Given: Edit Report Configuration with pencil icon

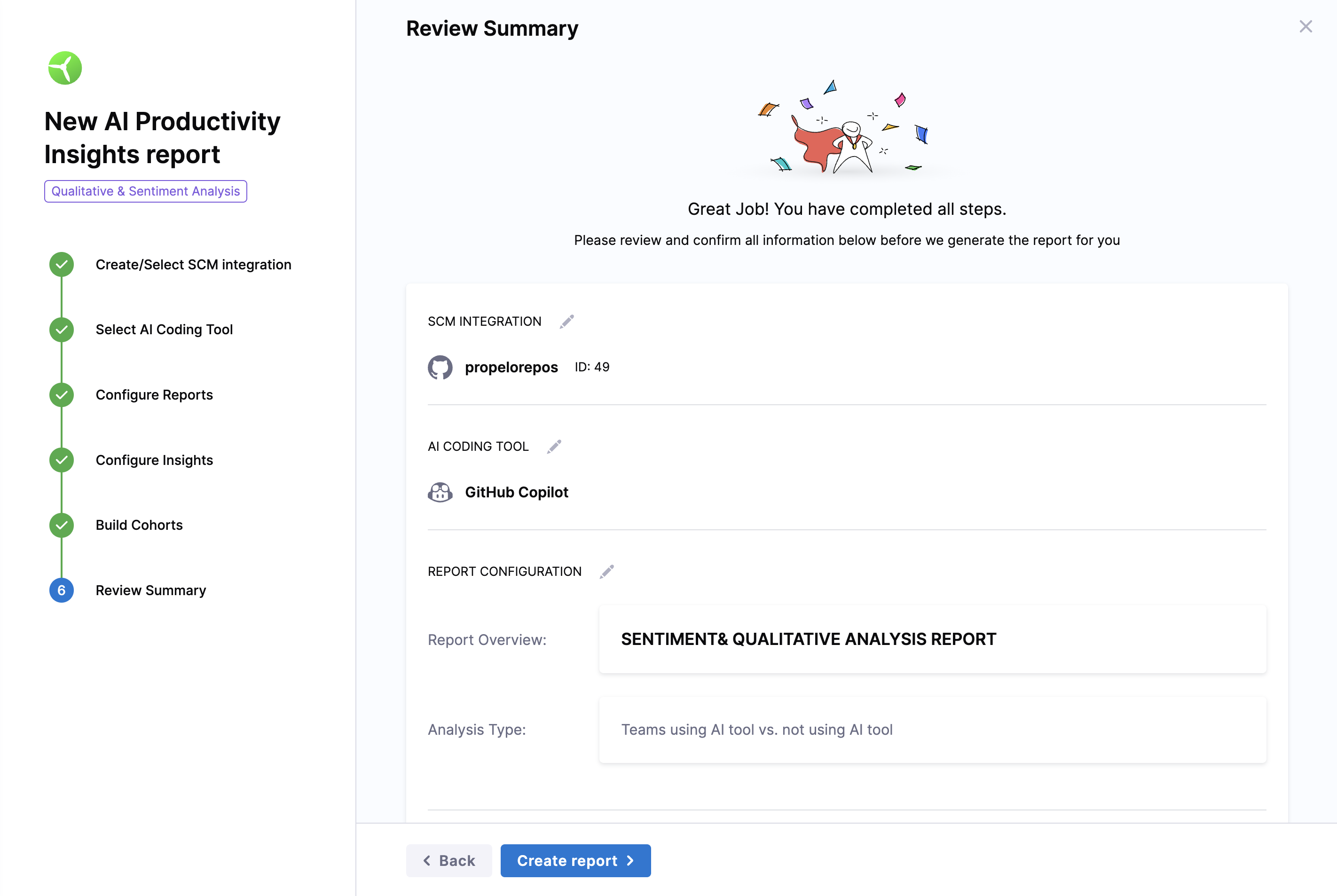Looking at the screenshot, I should 606,572.
